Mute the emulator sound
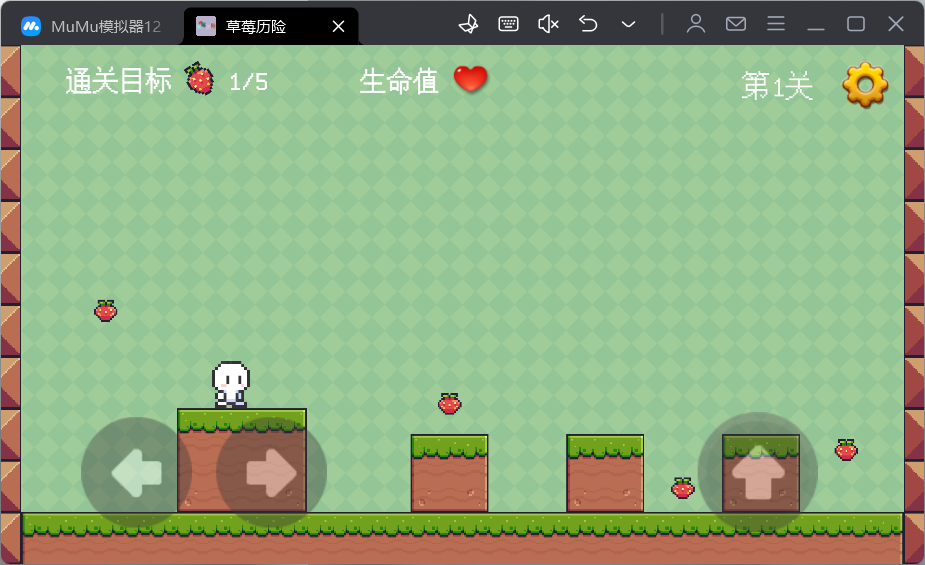Viewport: 925px width, 565px height. click(548, 24)
